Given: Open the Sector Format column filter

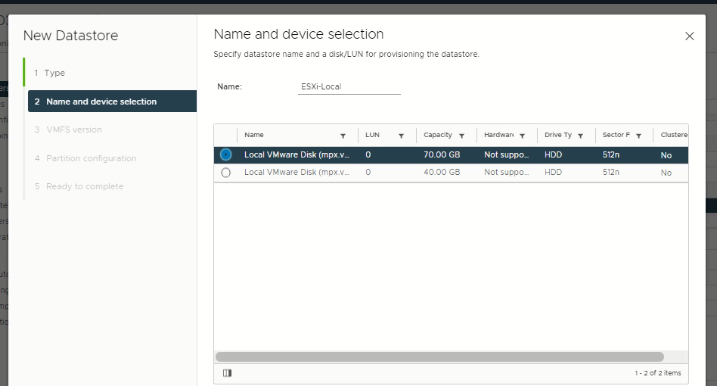Looking at the screenshot, I should coord(639,136).
